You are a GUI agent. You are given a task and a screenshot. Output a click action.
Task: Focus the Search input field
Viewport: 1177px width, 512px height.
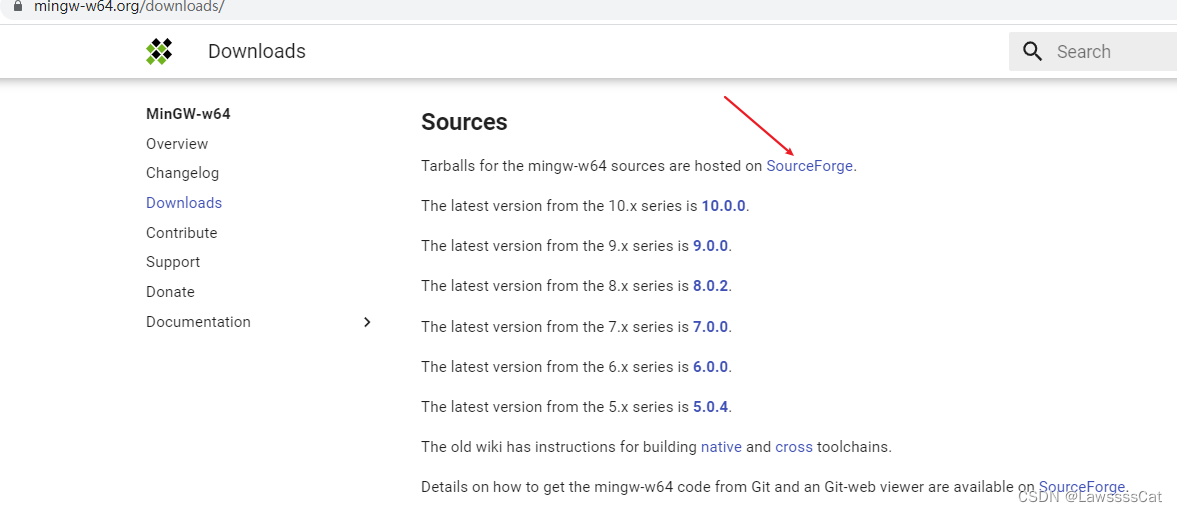1093,52
